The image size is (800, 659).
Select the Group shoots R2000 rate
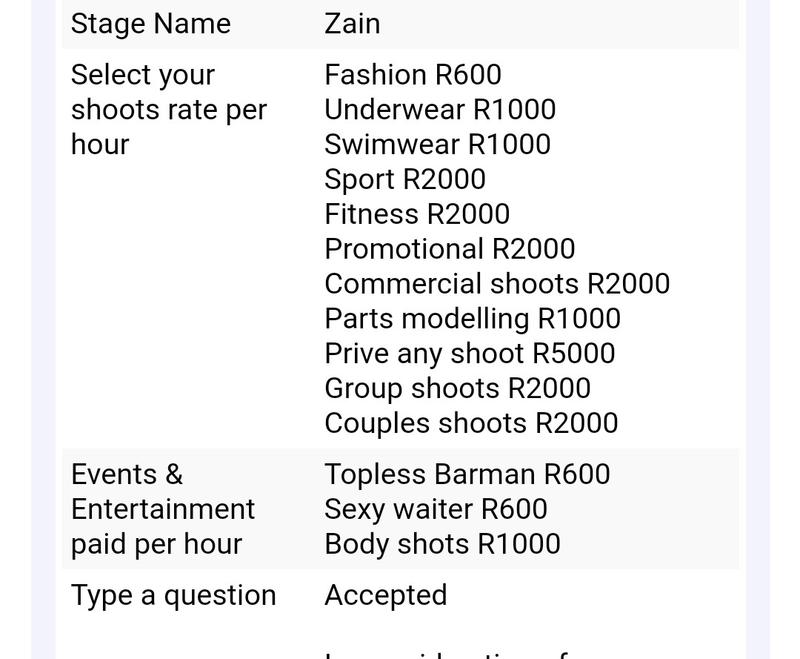pyautogui.click(x=458, y=388)
